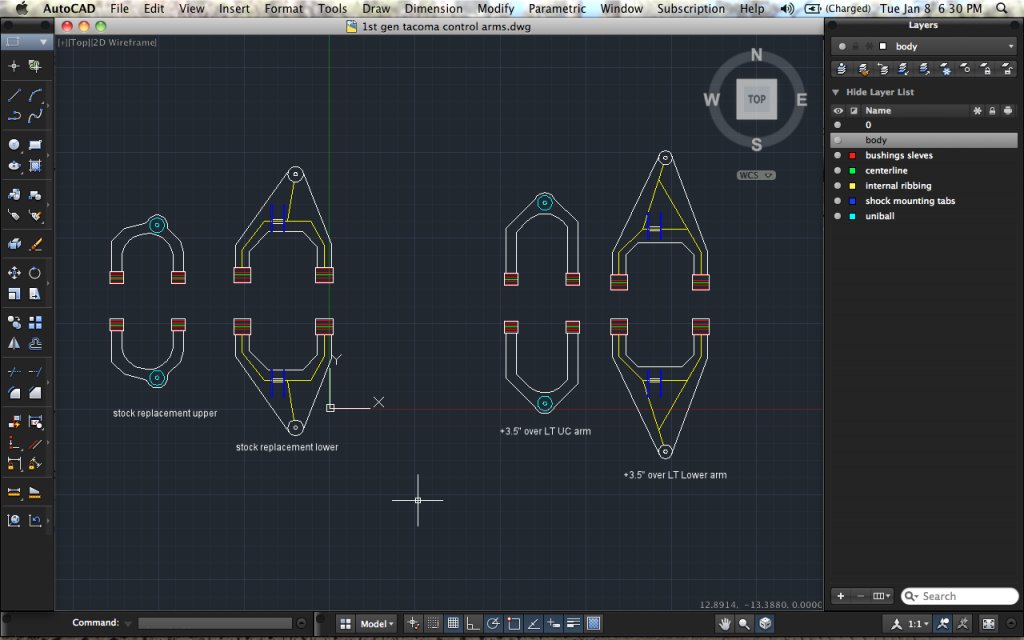This screenshot has height=640, width=1024.
Task: Select the Circle tool
Action: click(14, 144)
